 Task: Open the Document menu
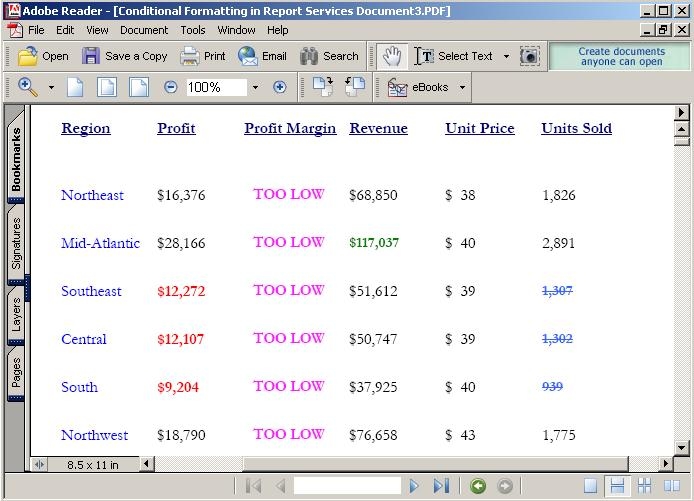tap(144, 30)
